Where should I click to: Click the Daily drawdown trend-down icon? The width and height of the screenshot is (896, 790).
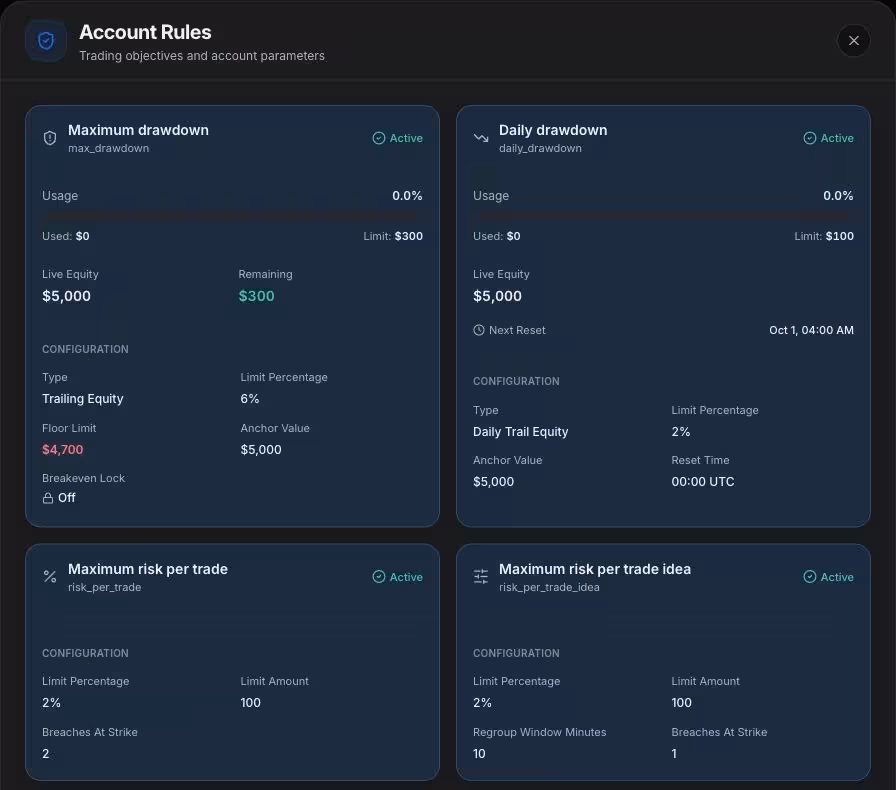[481, 138]
